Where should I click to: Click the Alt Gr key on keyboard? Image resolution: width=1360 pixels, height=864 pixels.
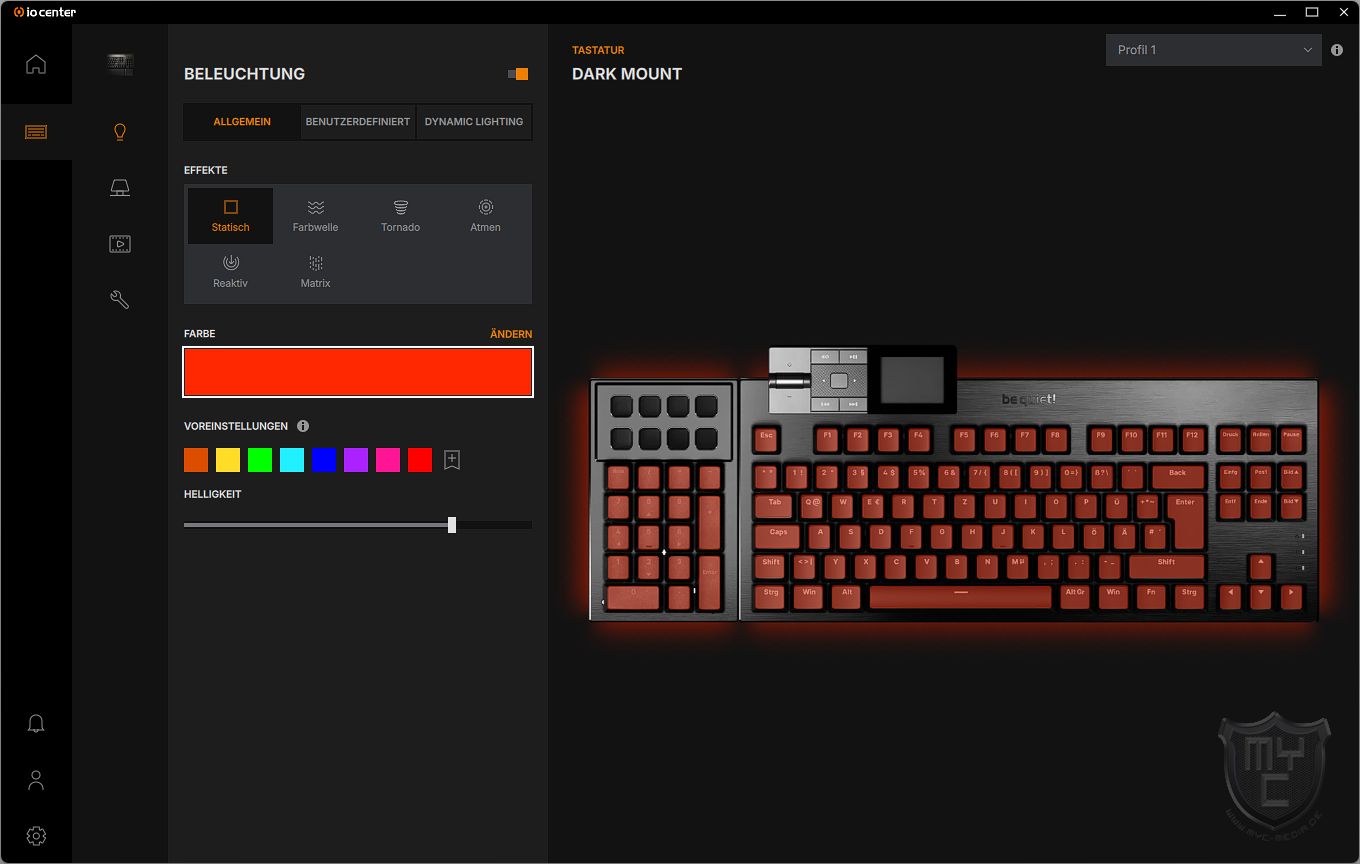click(1075, 596)
